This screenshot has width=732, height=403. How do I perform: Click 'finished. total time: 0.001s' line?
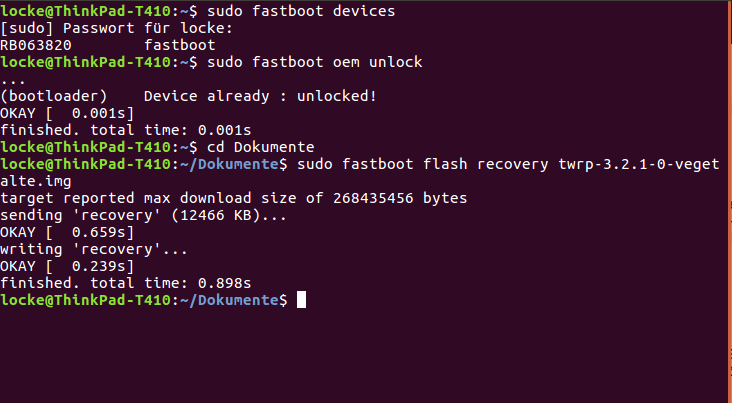[126, 130]
